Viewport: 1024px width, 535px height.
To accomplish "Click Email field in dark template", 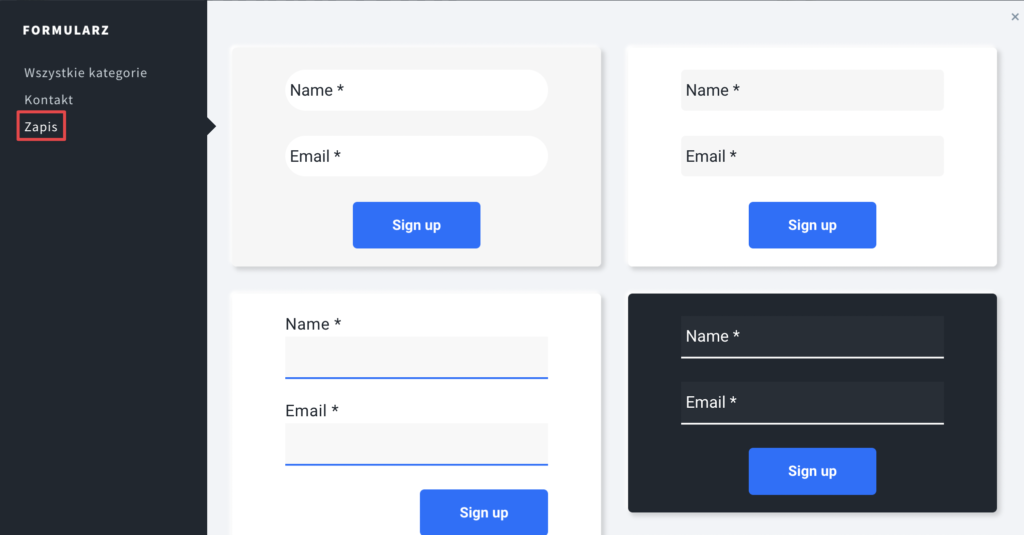I will point(812,403).
